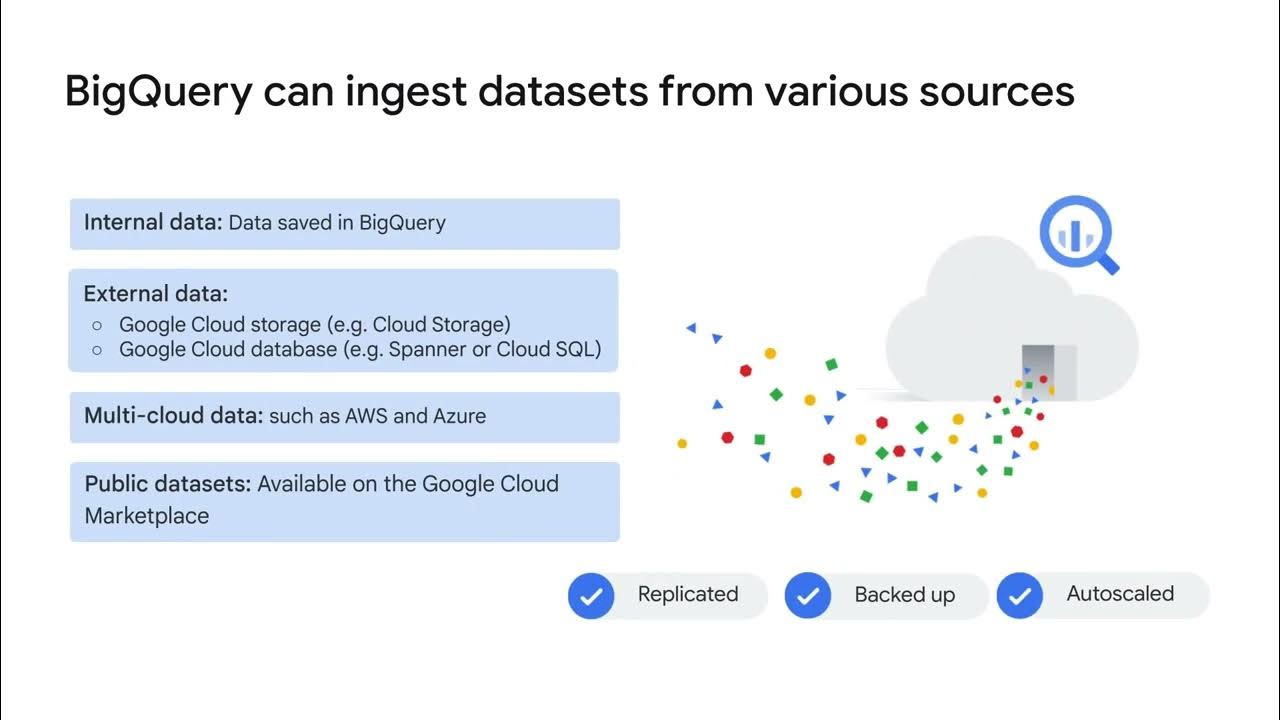This screenshot has width=1280, height=720.
Task: Click the slide title about BigQuery ingestion
Action: [x=569, y=91]
